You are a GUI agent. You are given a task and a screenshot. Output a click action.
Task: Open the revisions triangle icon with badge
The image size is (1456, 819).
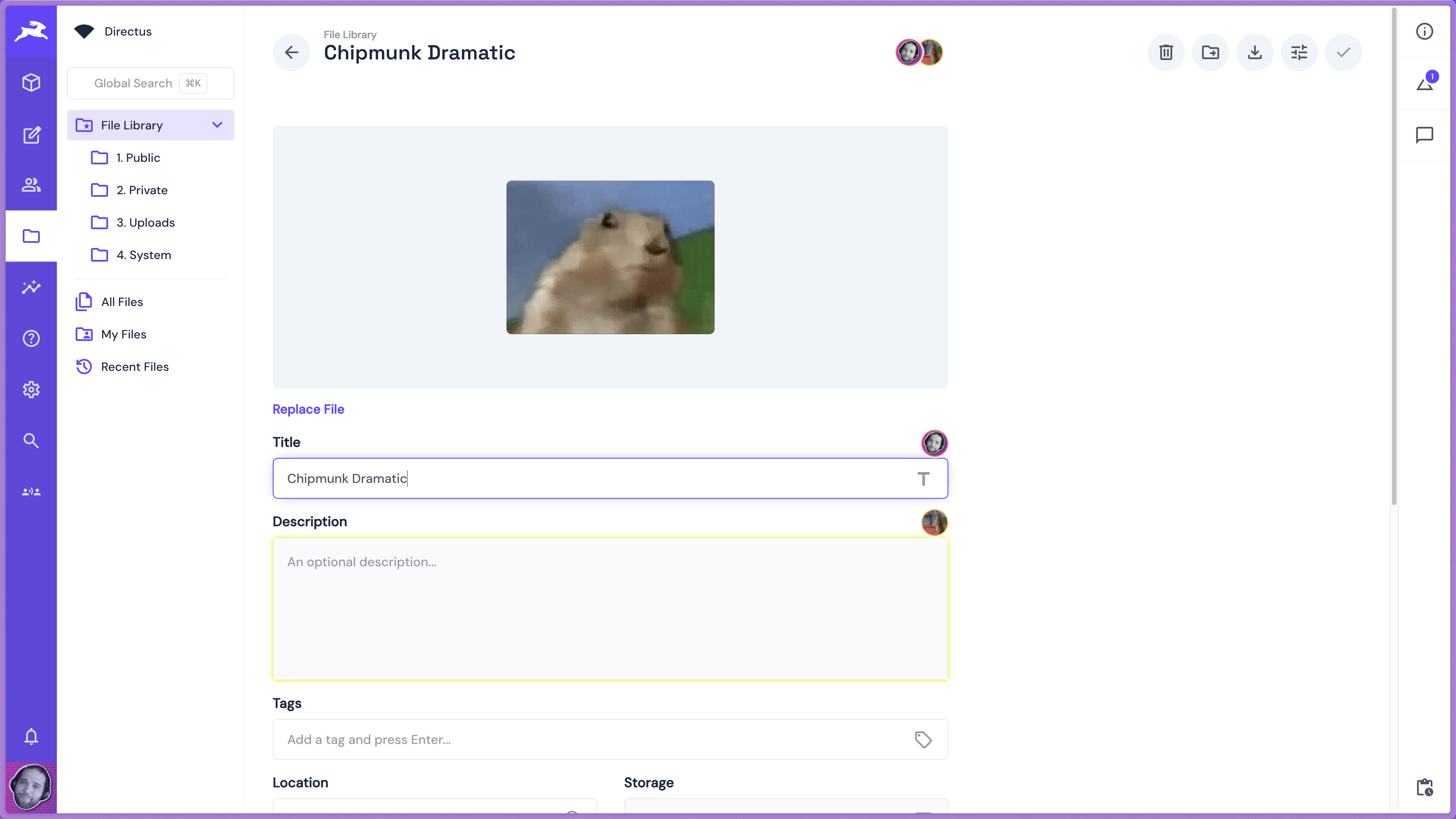coord(1424,84)
